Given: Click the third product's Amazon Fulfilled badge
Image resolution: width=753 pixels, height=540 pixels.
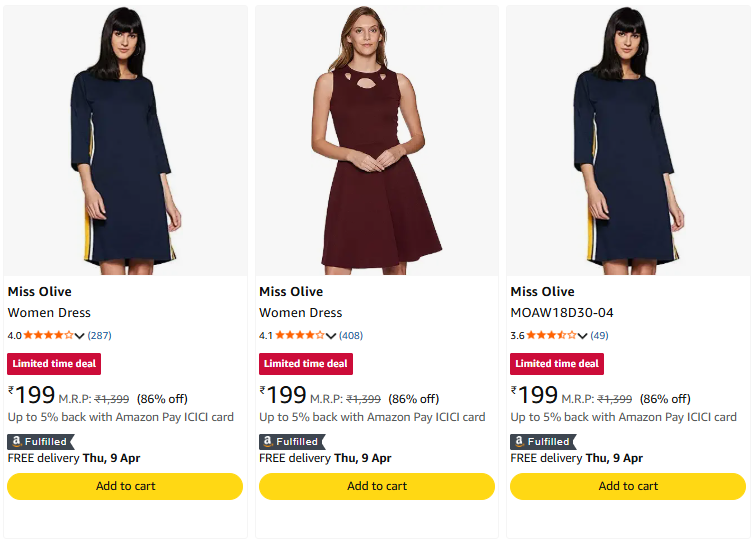Looking at the screenshot, I should click(x=543, y=441).
